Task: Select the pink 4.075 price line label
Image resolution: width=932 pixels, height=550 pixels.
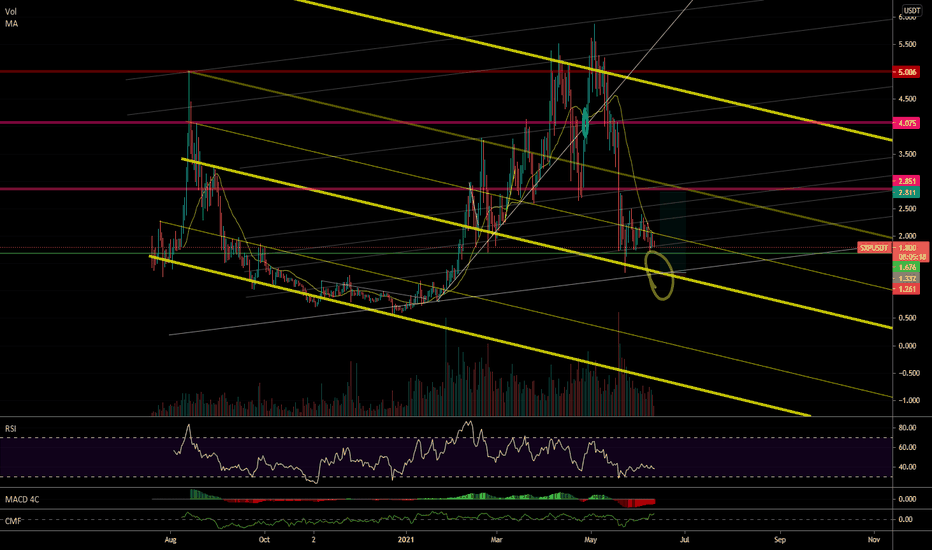Action: point(906,123)
